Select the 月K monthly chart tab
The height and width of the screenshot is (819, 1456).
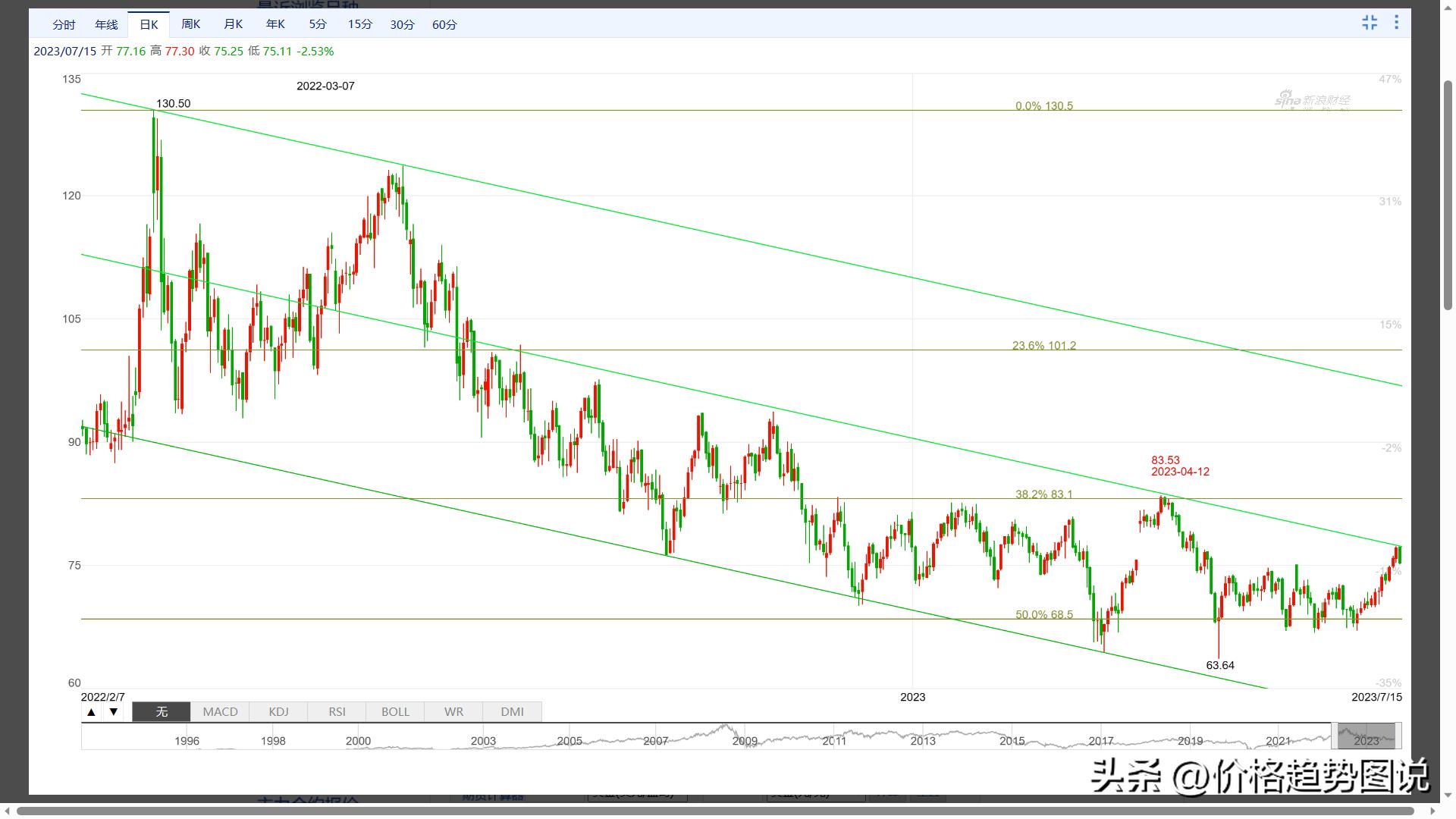point(234,24)
